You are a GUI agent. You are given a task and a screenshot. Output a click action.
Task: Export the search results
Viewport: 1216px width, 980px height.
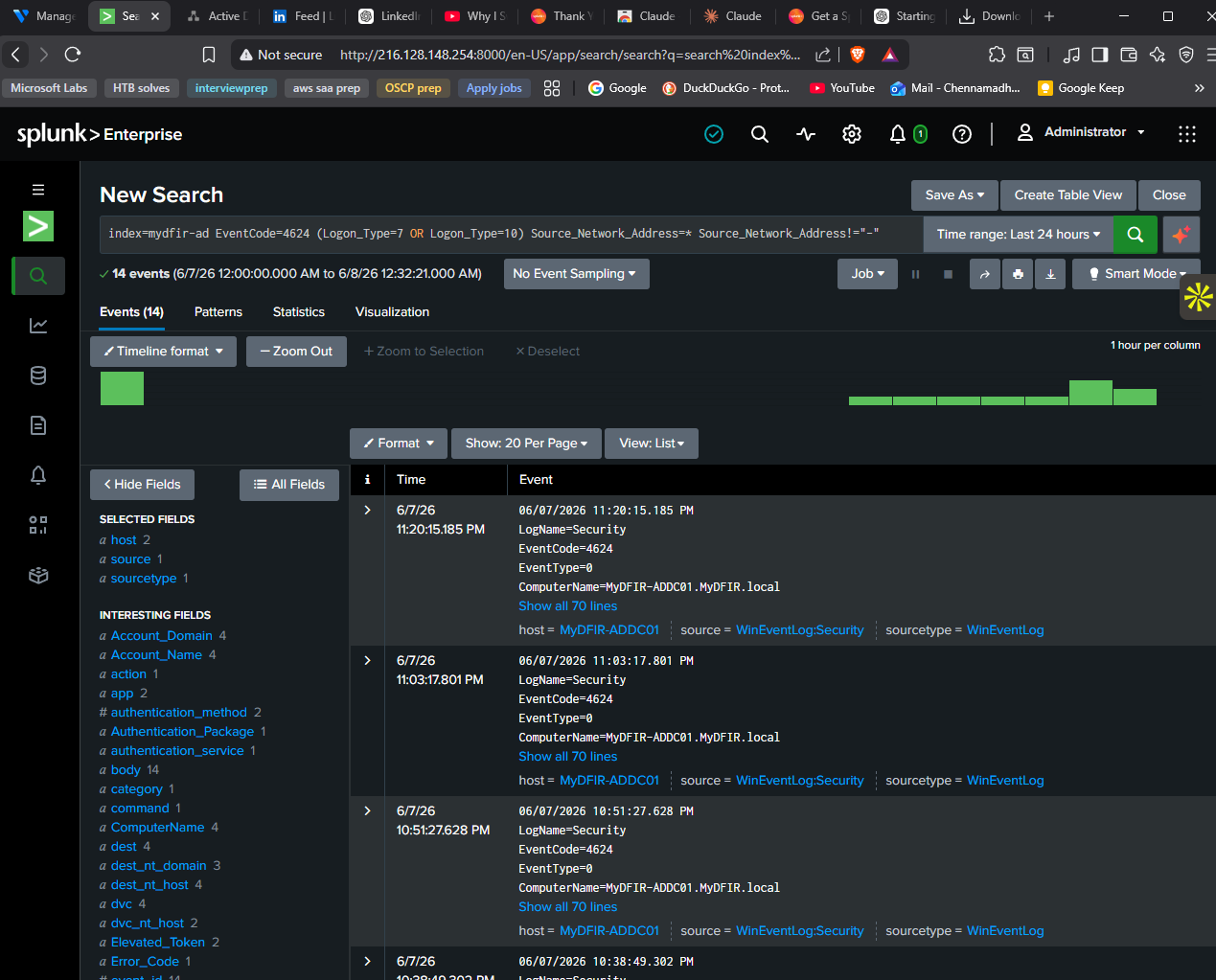tap(1050, 274)
